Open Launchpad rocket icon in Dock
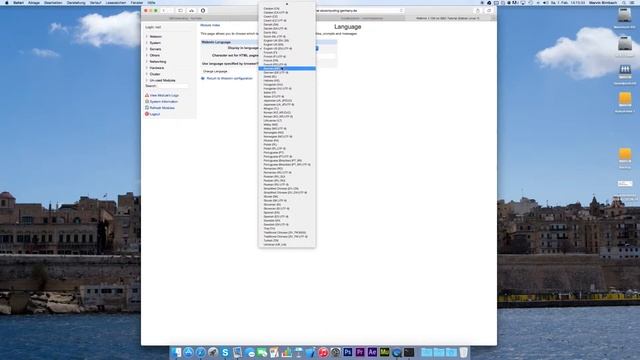Screen dimensions: 640x360 [x=213, y=352]
